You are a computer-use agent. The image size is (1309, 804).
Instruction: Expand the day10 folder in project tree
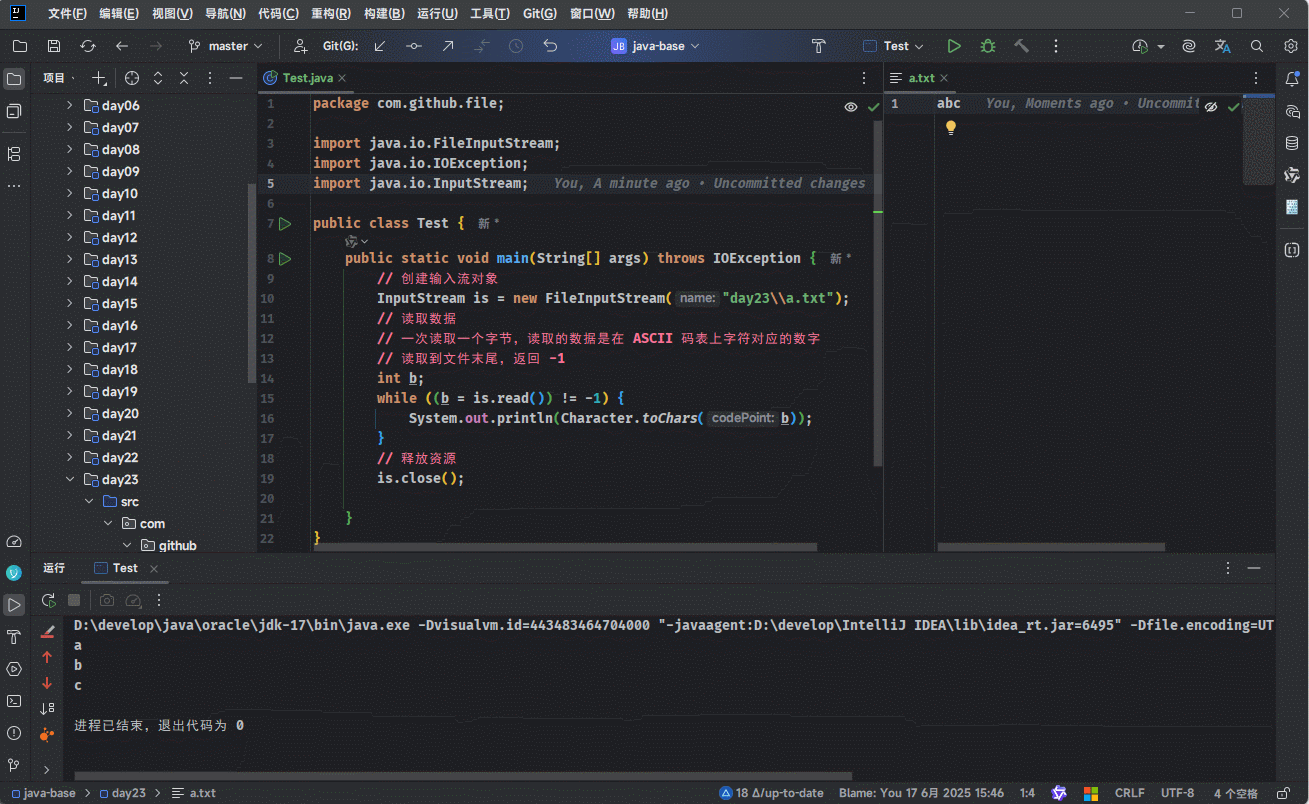(69, 194)
